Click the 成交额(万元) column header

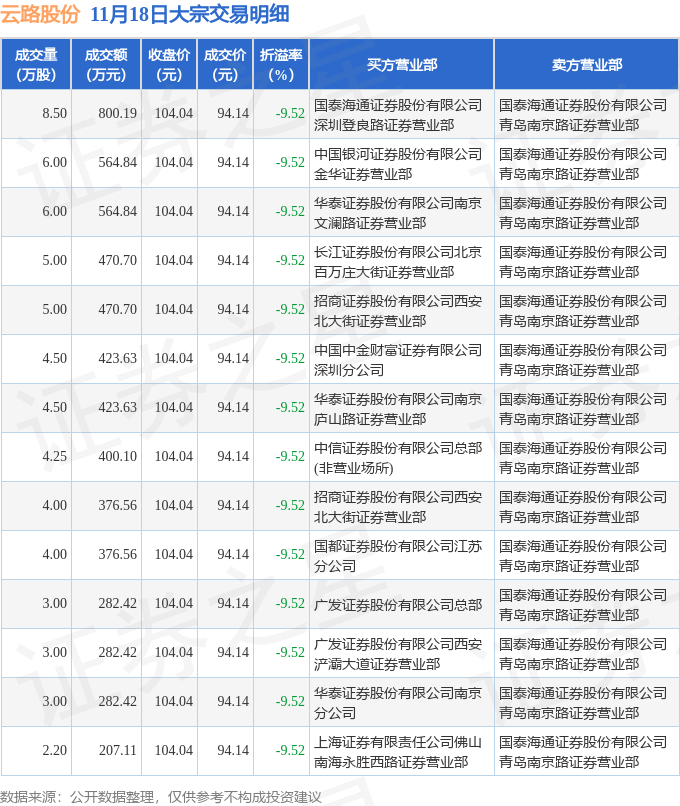[x=106, y=64]
